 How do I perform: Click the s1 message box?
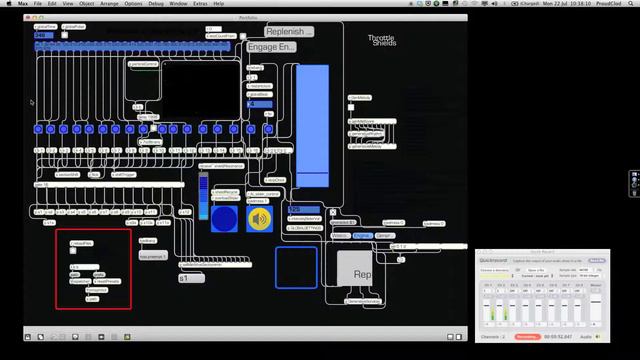tap(192, 278)
